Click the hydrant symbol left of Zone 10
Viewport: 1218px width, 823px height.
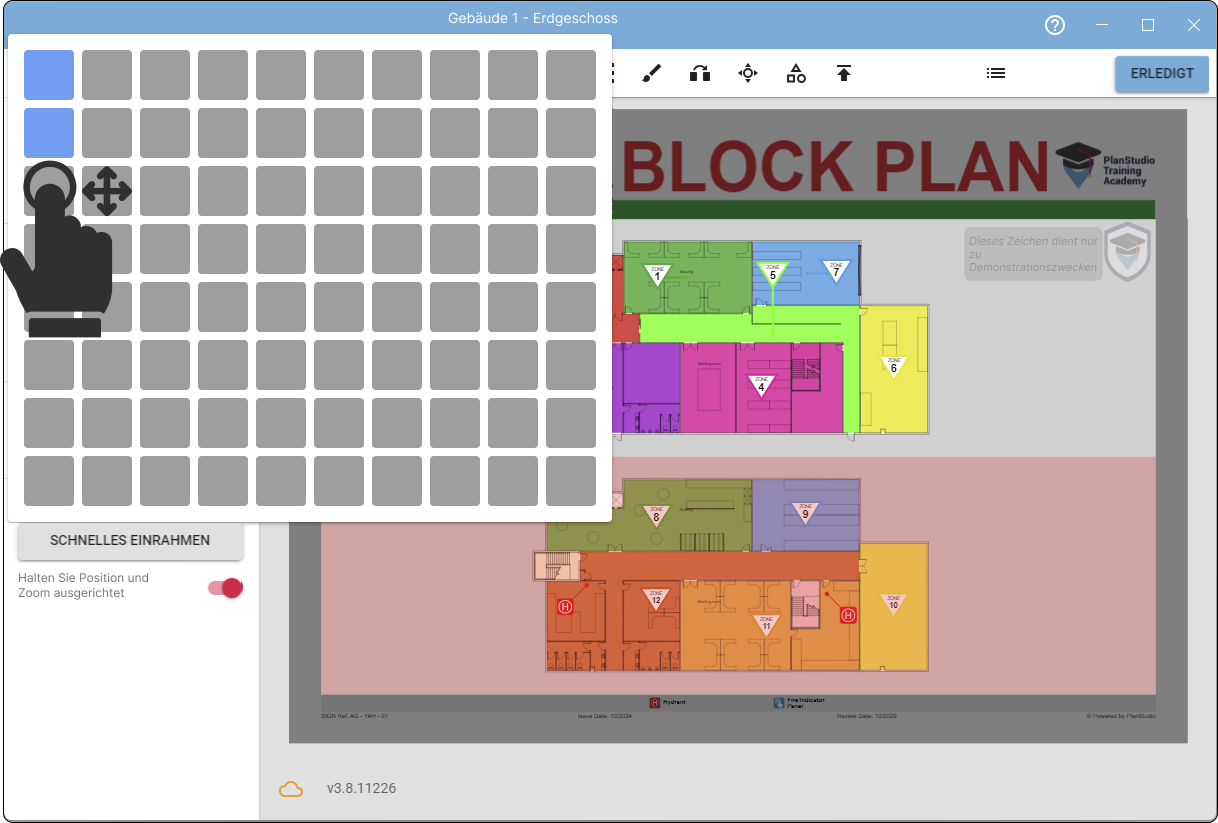tap(849, 615)
